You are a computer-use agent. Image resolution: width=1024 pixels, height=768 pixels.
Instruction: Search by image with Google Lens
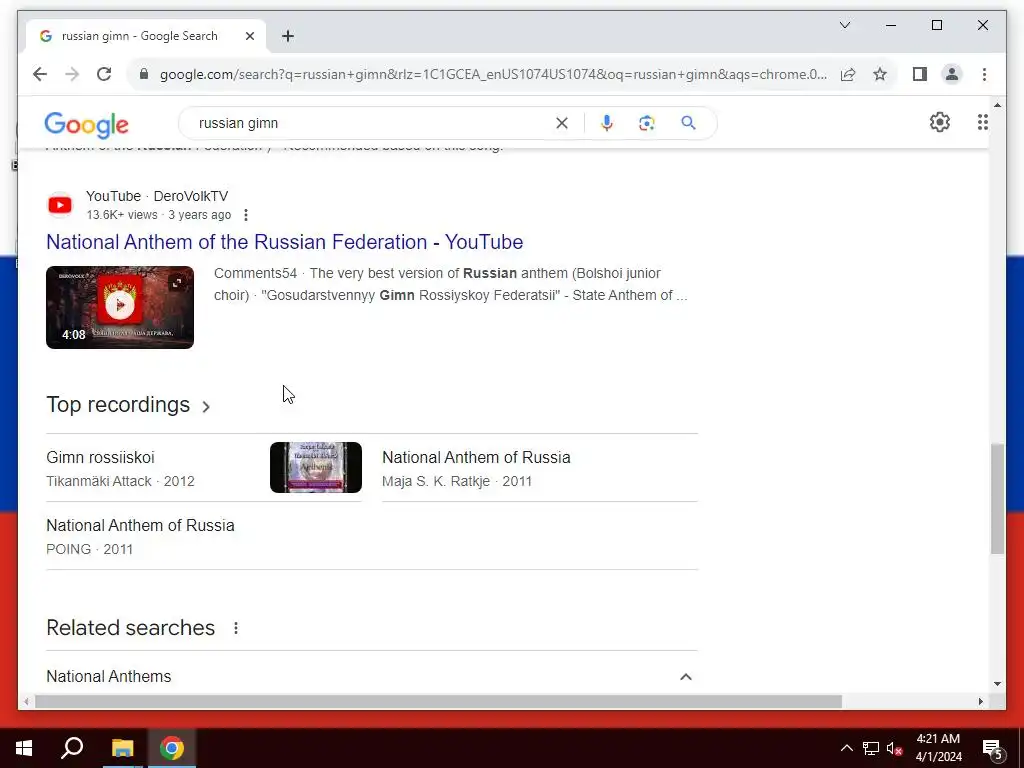click(x=647, y=123)
